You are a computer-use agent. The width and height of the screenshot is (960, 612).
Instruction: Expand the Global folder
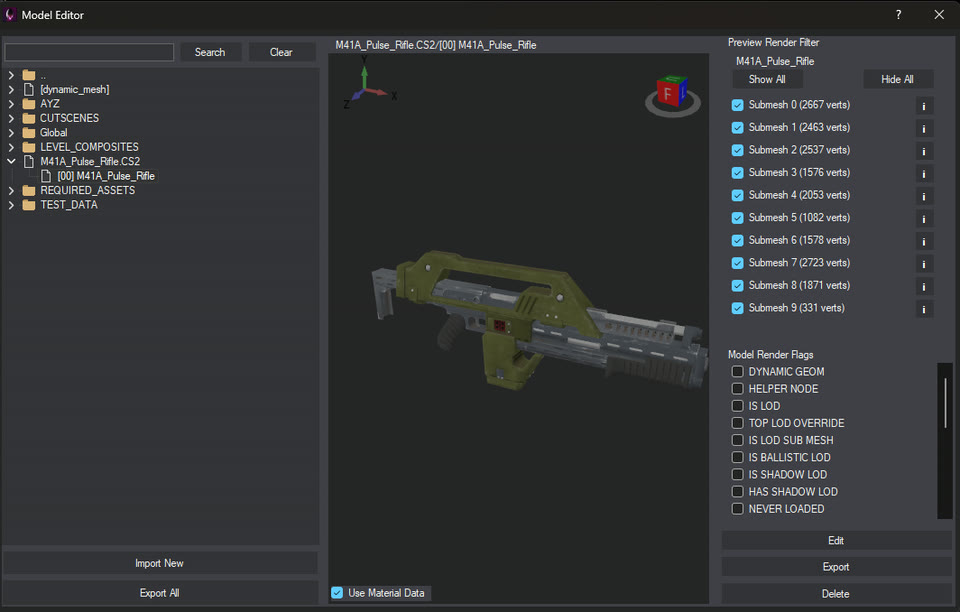click(x=11, y=133)
